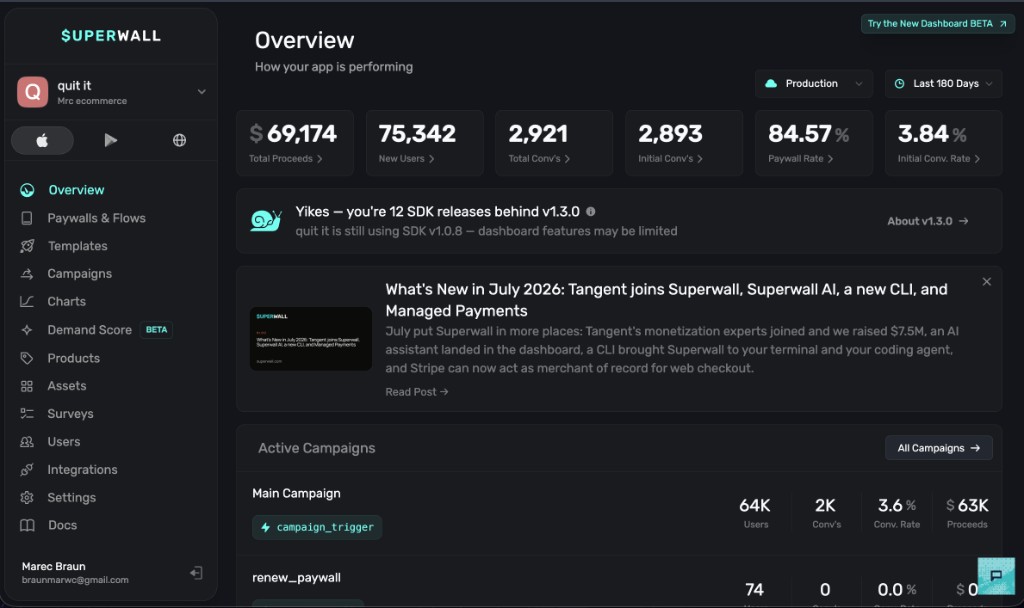Click the What's New post thumbnail
The width and height of the screenshot is (1024, 608).
[x=311, y=338]
